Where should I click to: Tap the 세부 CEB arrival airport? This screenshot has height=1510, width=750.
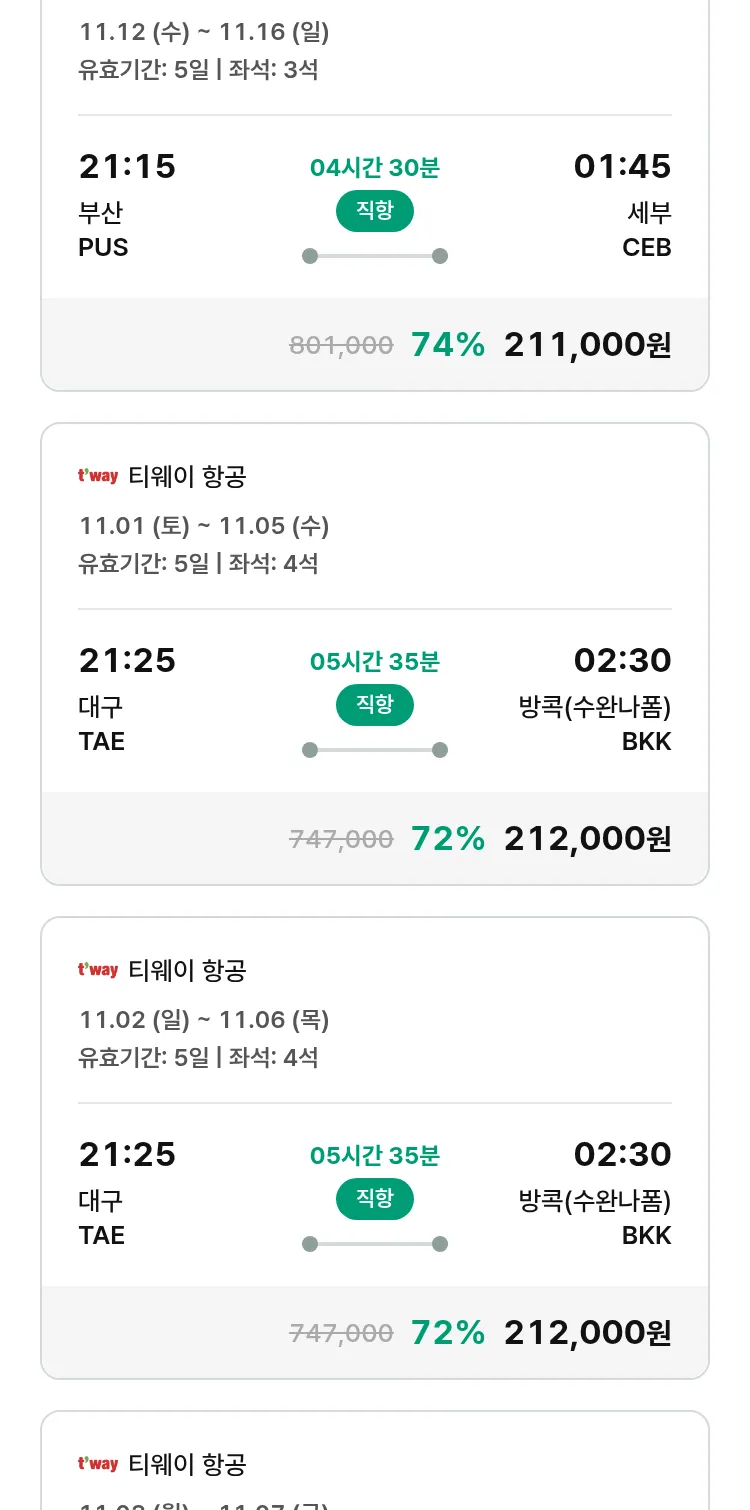647,230
